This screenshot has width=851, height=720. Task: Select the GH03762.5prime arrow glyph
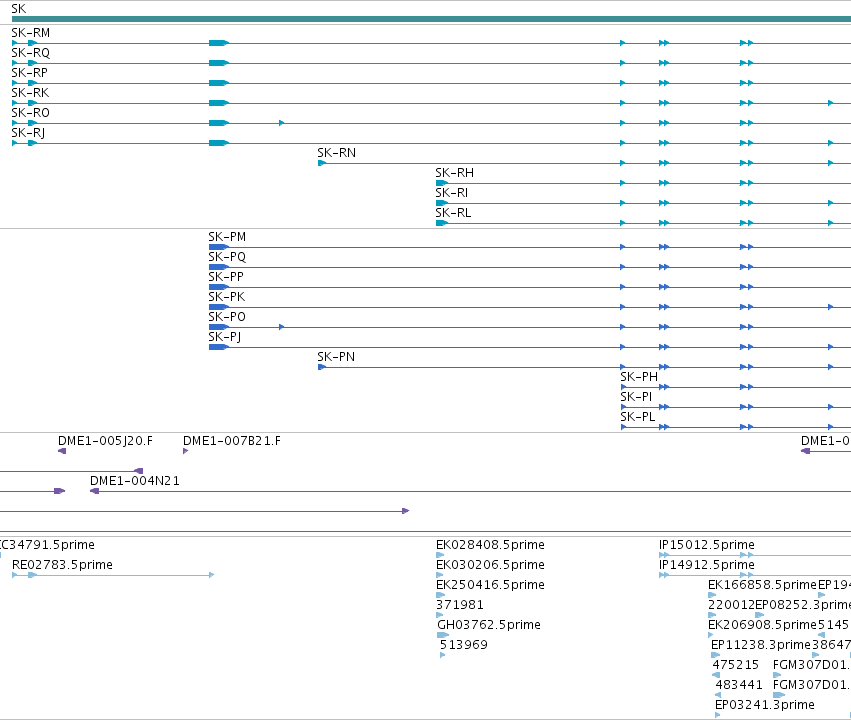443,635
